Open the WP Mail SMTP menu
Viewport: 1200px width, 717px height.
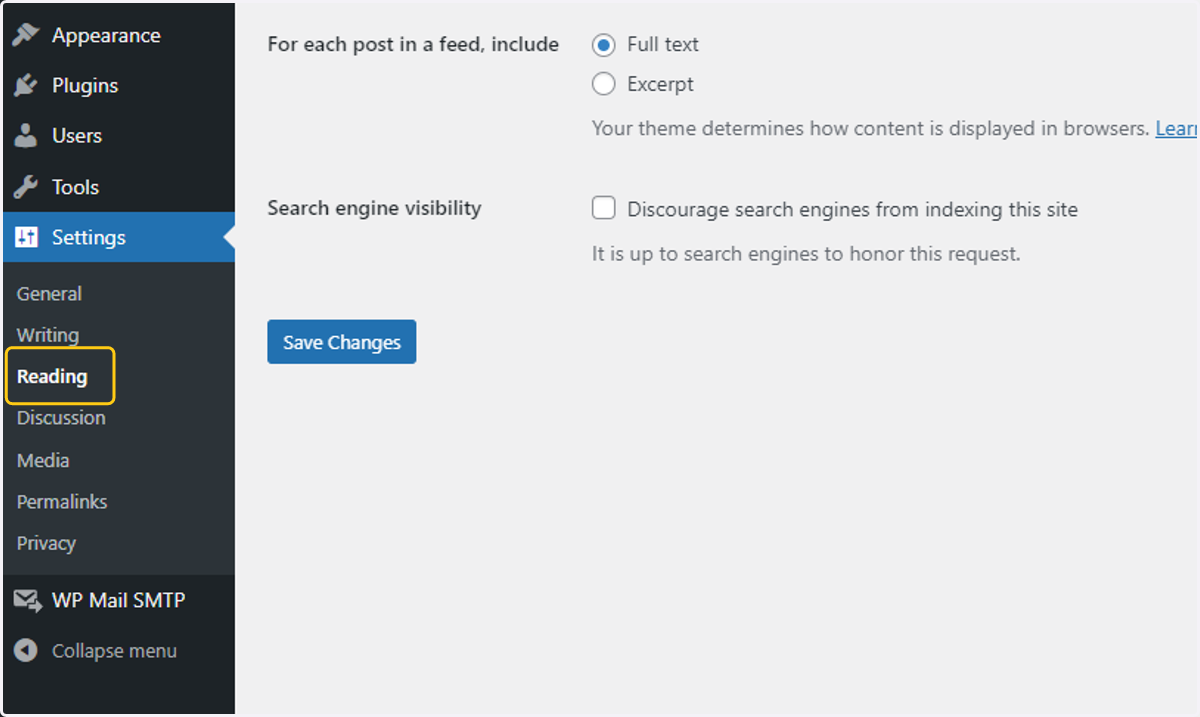[x=118, y=600]
